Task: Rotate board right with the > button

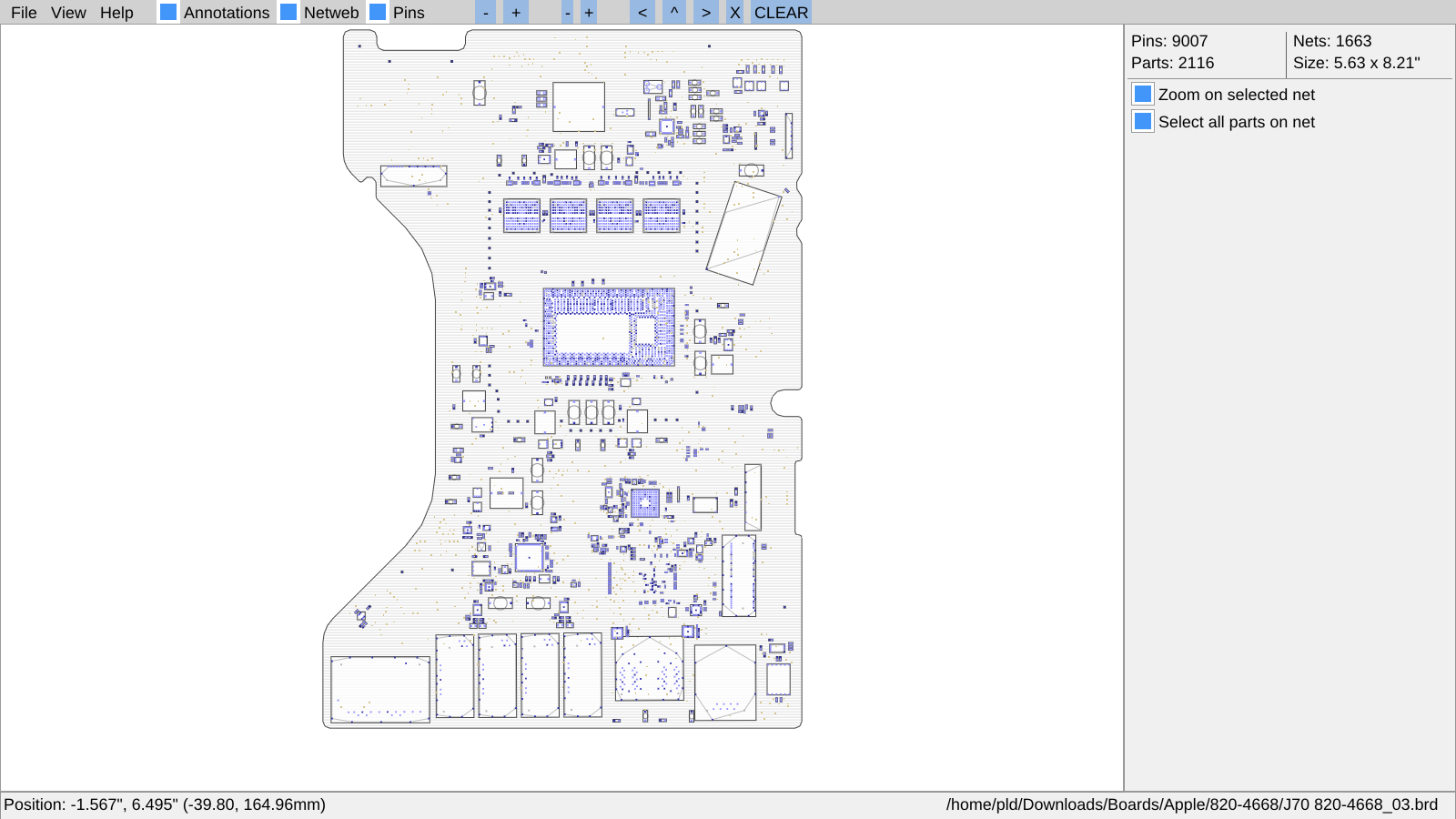Action: click(705, 13)
